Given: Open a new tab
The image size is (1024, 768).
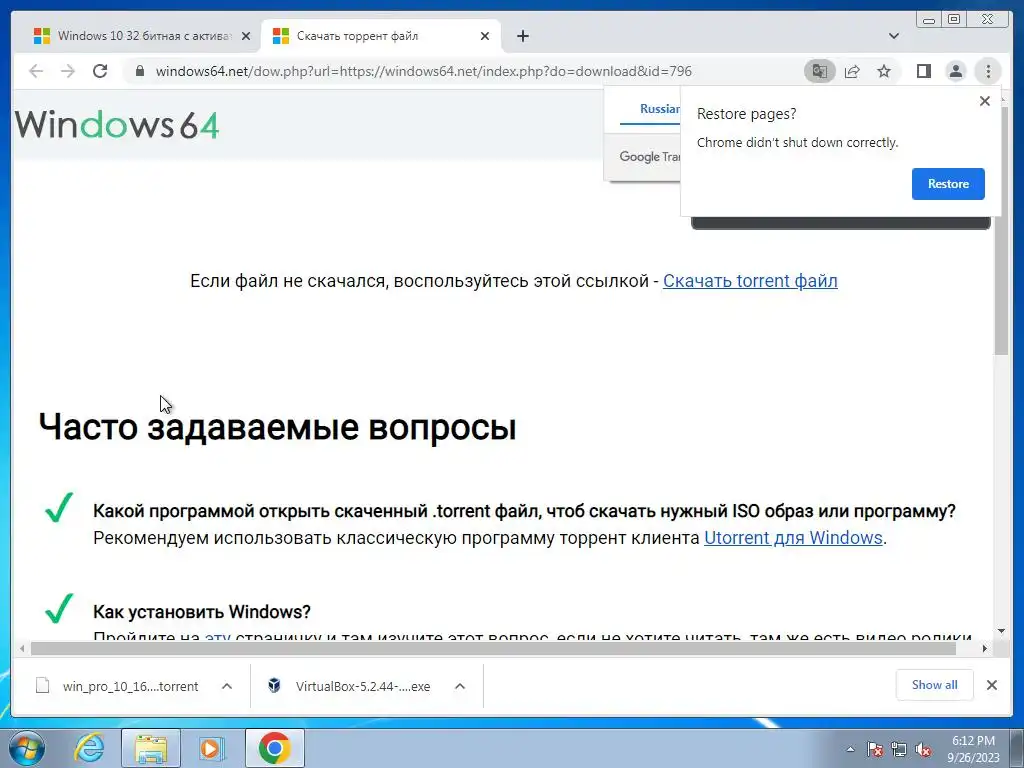Looking at the screenshot, I should point(522,36).
